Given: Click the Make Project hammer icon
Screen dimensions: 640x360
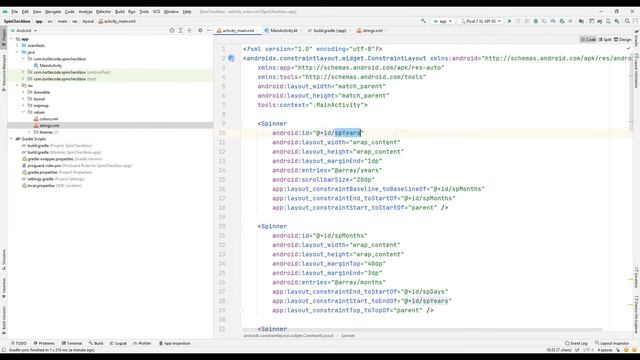Looking at the screenshot, I should pyautogui.click(x=424, y=21).
